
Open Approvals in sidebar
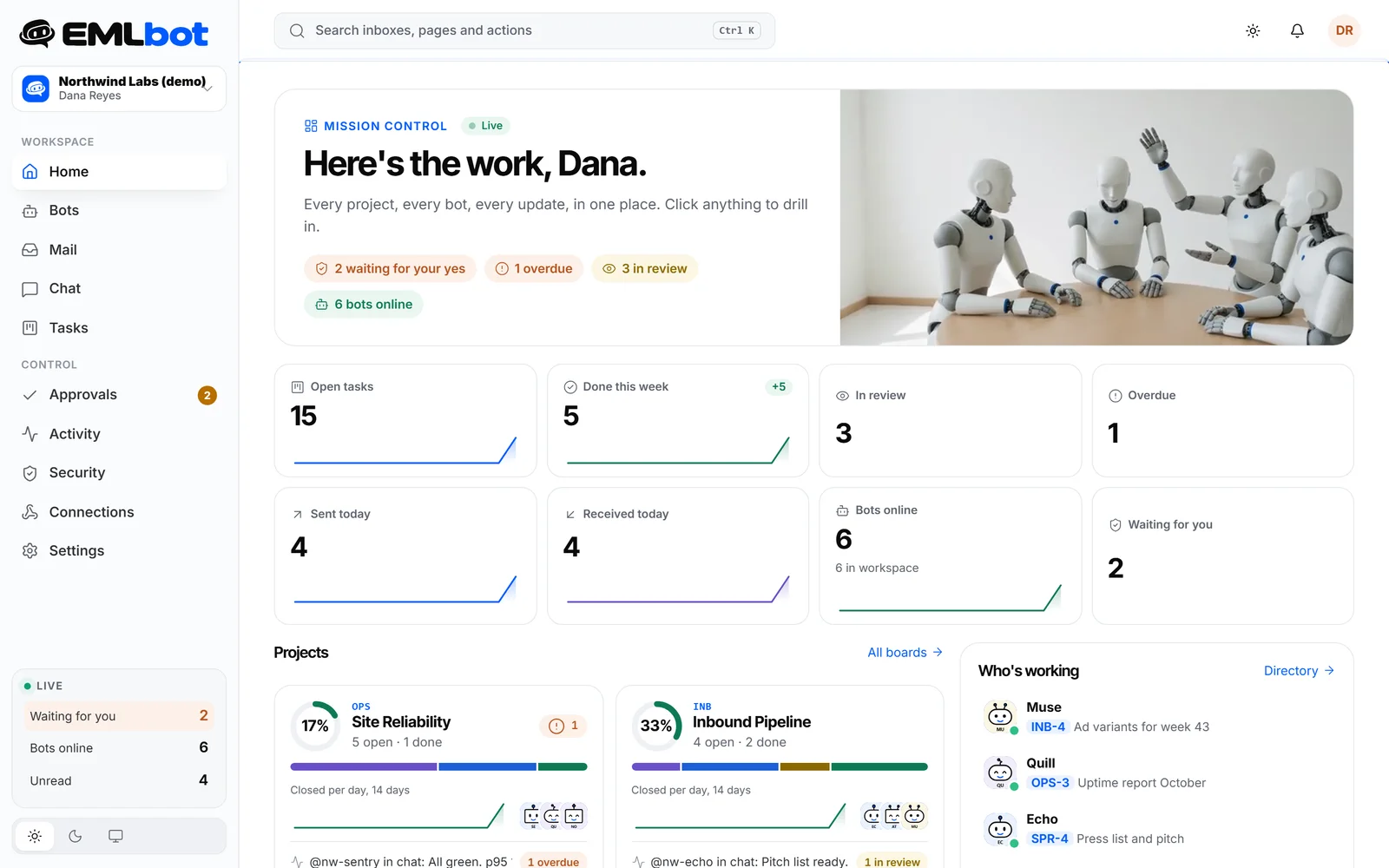(x=119, y=395)
